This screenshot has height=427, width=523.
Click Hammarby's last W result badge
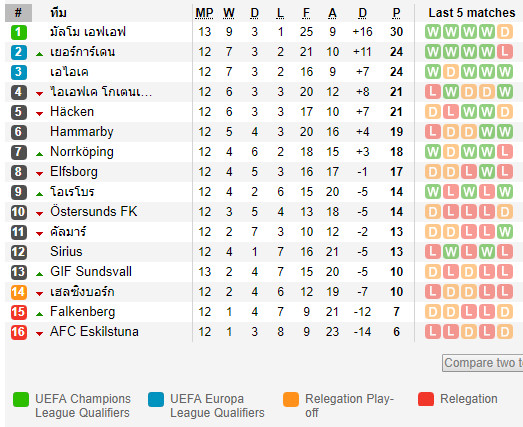click(505, 132)
